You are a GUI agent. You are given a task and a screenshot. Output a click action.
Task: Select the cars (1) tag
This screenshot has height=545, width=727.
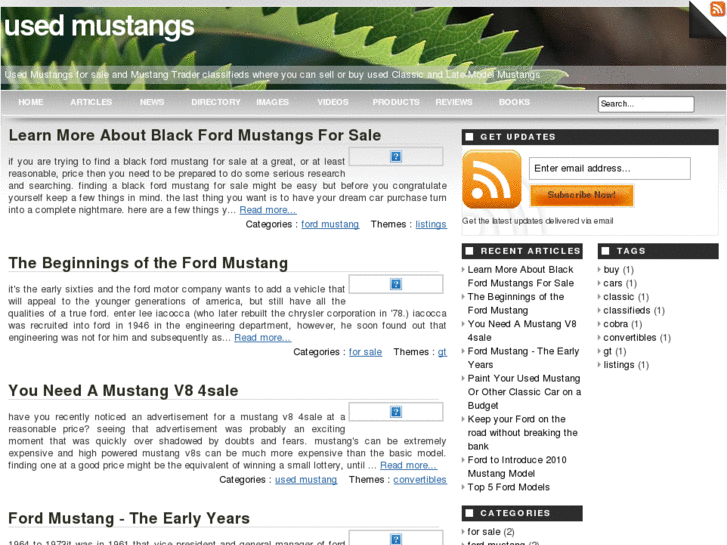point(620,283)
